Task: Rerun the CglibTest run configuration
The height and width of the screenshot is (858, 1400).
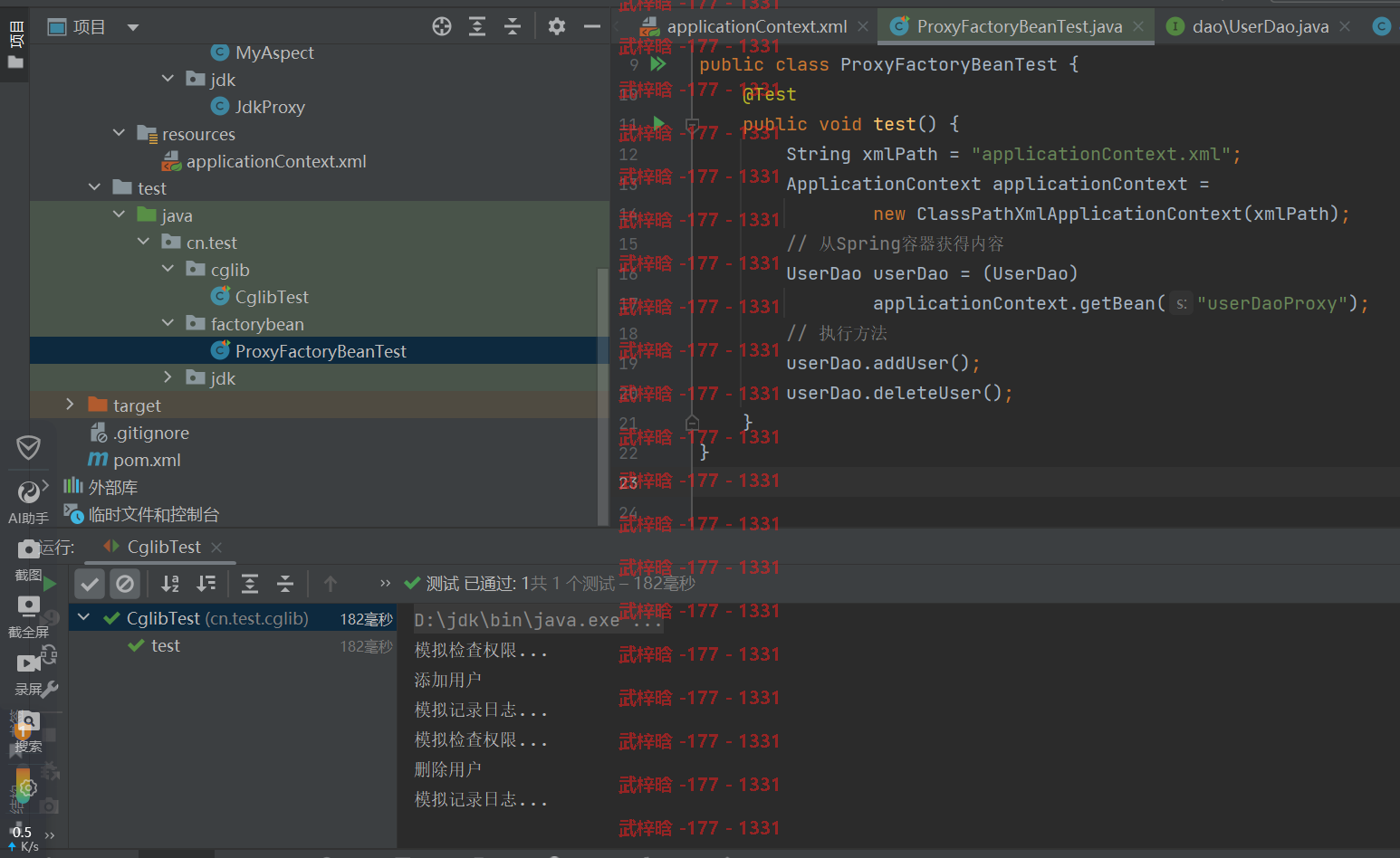Action: [49, 584]
